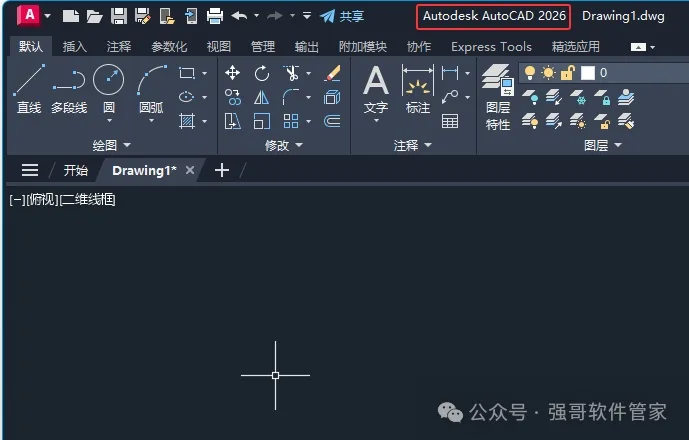Click the multileader icon
Image resolution: width=689 pixels, height=440 pixels.
point(450,97)
